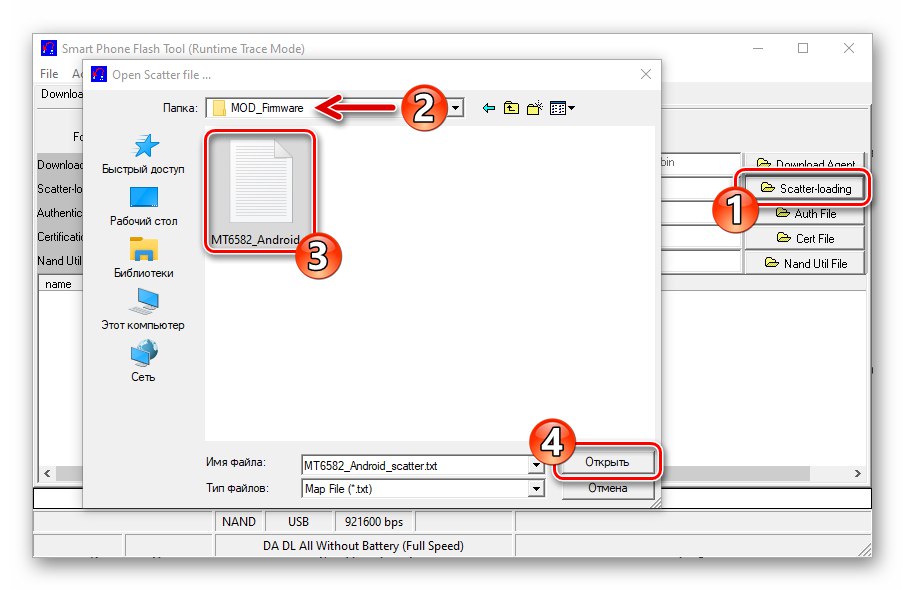The height and width of the screenshot is (590, 905).
Task: Click DA DL All Without Battery status
Action: point(364,546)
